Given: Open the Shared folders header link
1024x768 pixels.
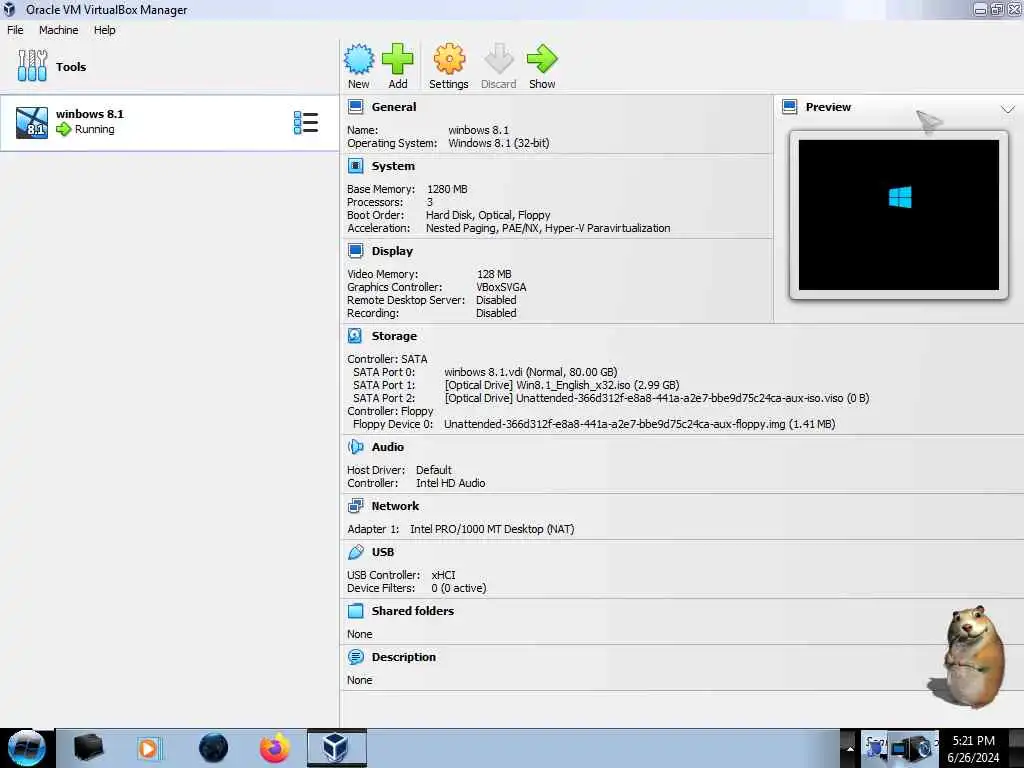Looking at the screenshot, I should pyautogui.click(x=413, y=611).
